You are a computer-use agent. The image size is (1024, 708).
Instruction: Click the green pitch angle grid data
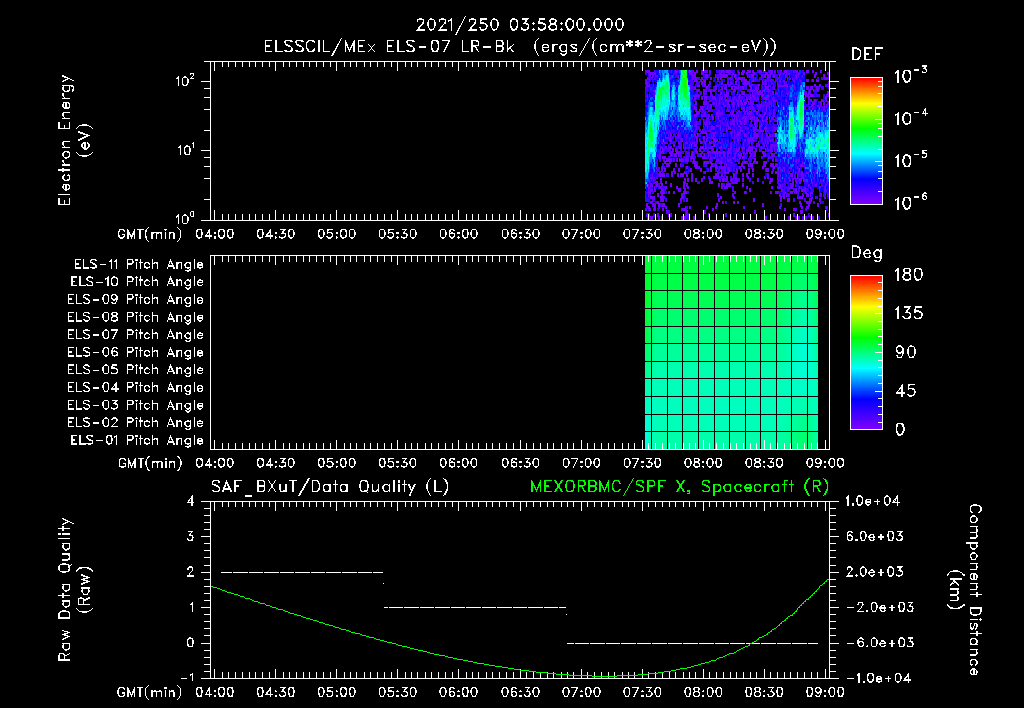click(x=731, y=352)
